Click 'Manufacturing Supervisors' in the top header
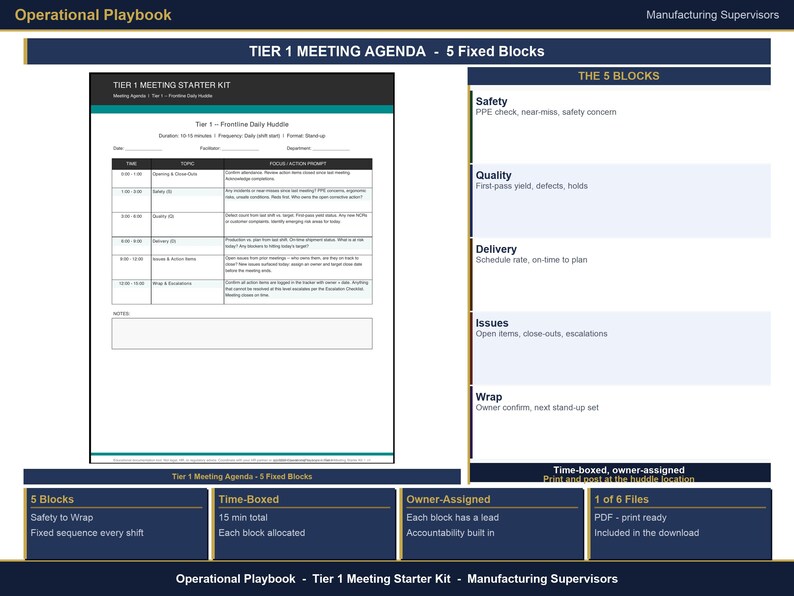Screen dimensions: 794x596 tap(712, 15)
